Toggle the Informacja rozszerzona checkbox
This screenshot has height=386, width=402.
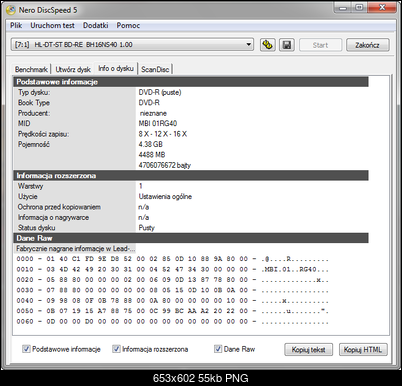(116, 349)
